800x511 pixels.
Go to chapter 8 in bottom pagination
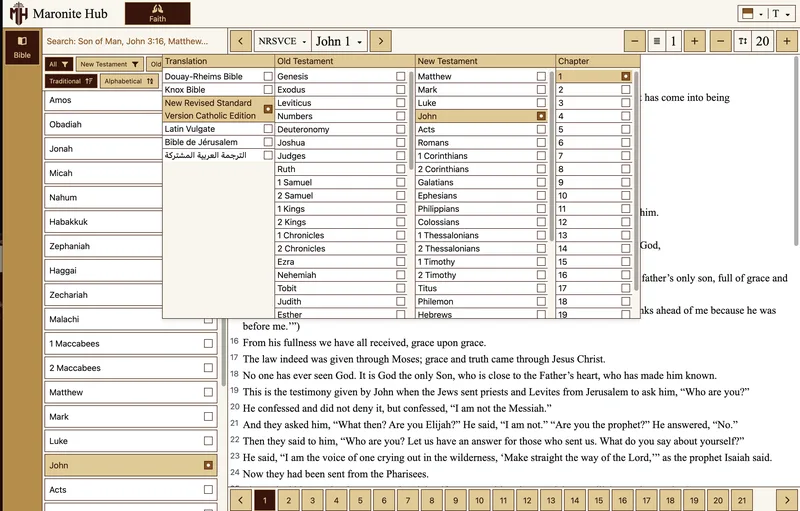click(x=432, y=500)
